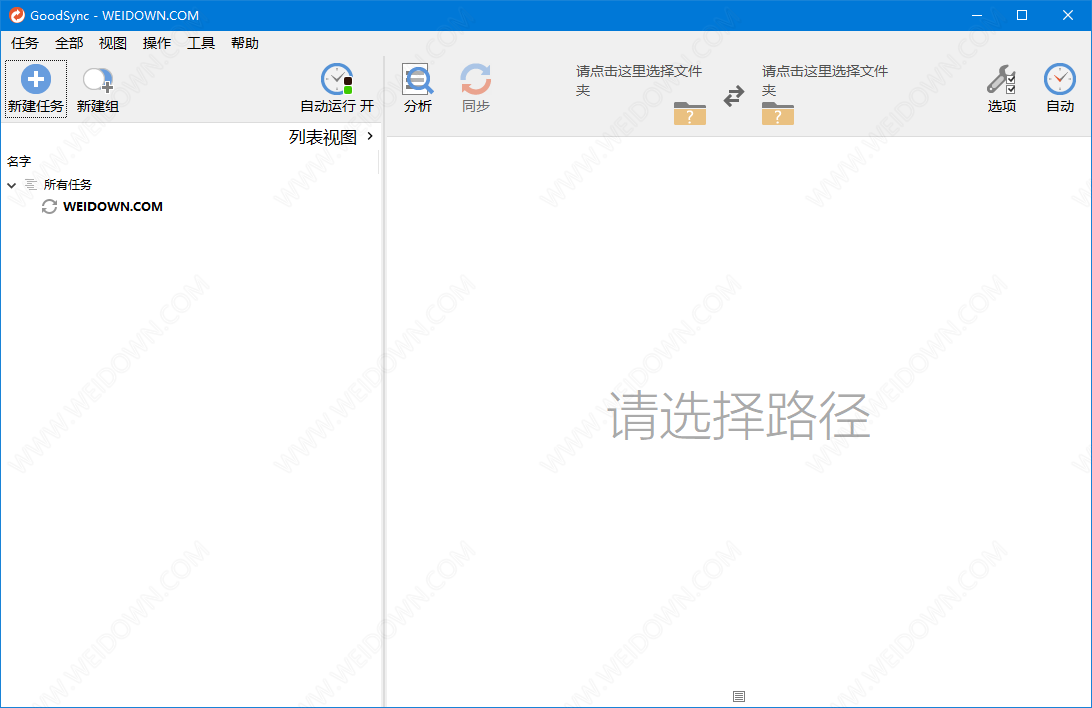Choose the right folder via question-mark folder icon

pyautogui.click(x=778, y=113)
